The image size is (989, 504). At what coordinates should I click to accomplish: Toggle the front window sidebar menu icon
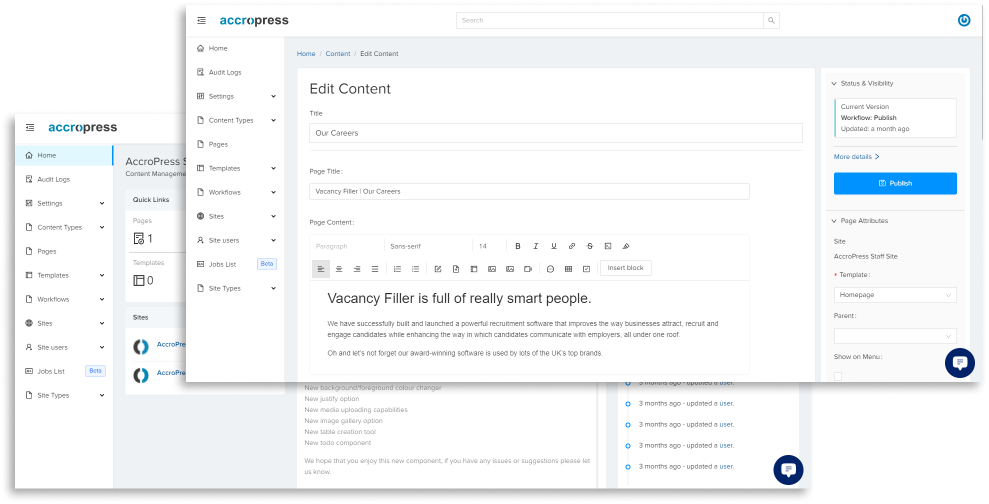coord(201,20)
